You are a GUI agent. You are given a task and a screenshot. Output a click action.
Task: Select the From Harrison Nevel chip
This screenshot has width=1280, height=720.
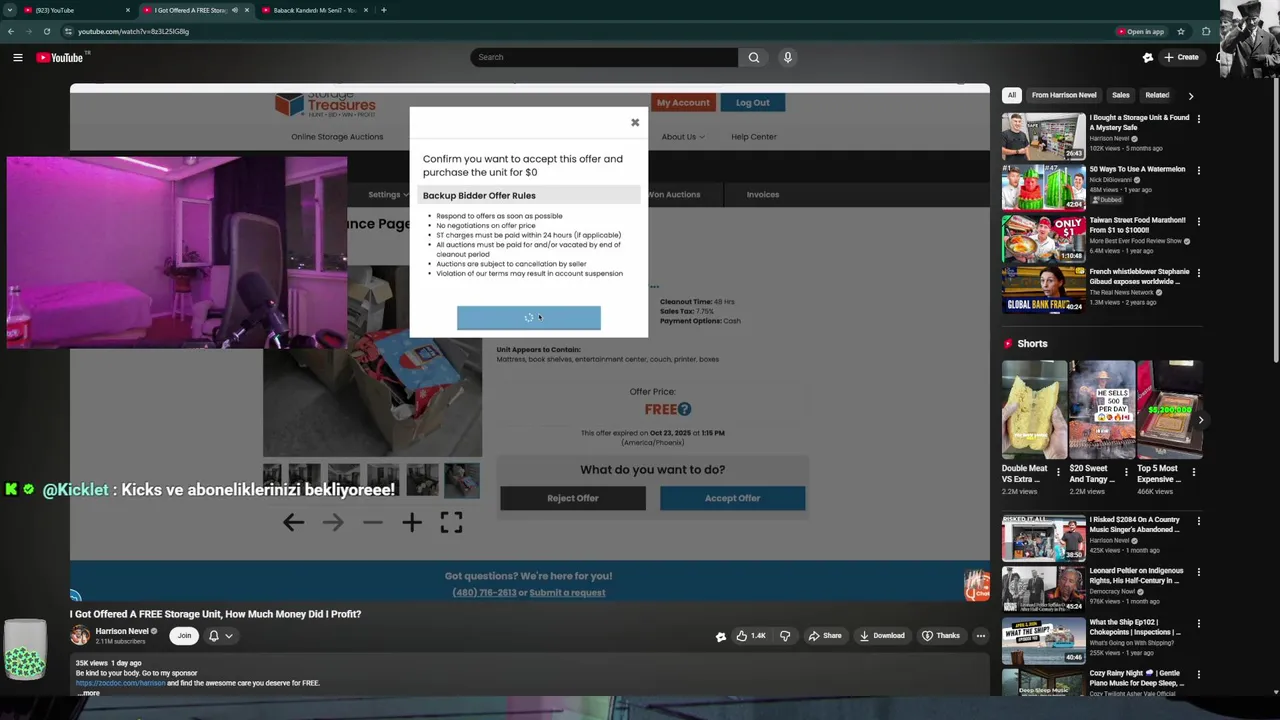coord(1064,95)
